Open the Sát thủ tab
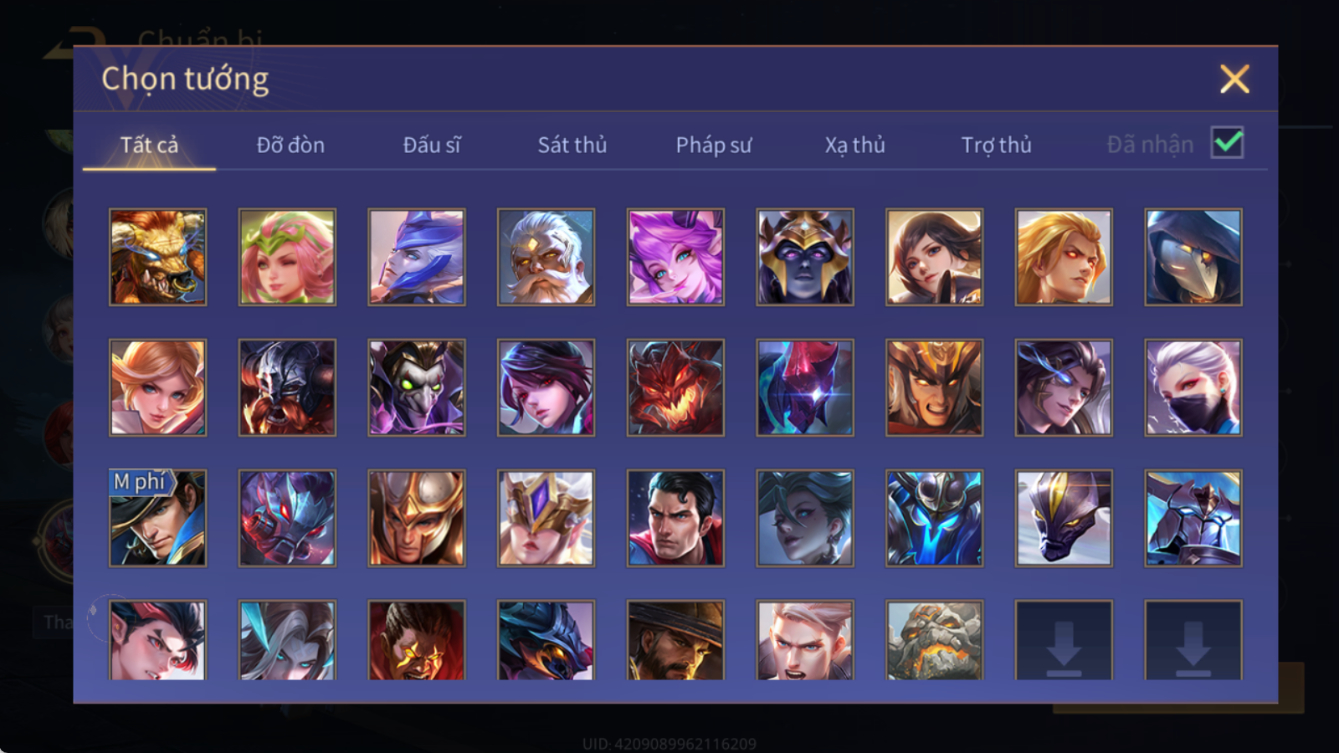The height and width of the screenshot is (753, 1339). [572, 145]
